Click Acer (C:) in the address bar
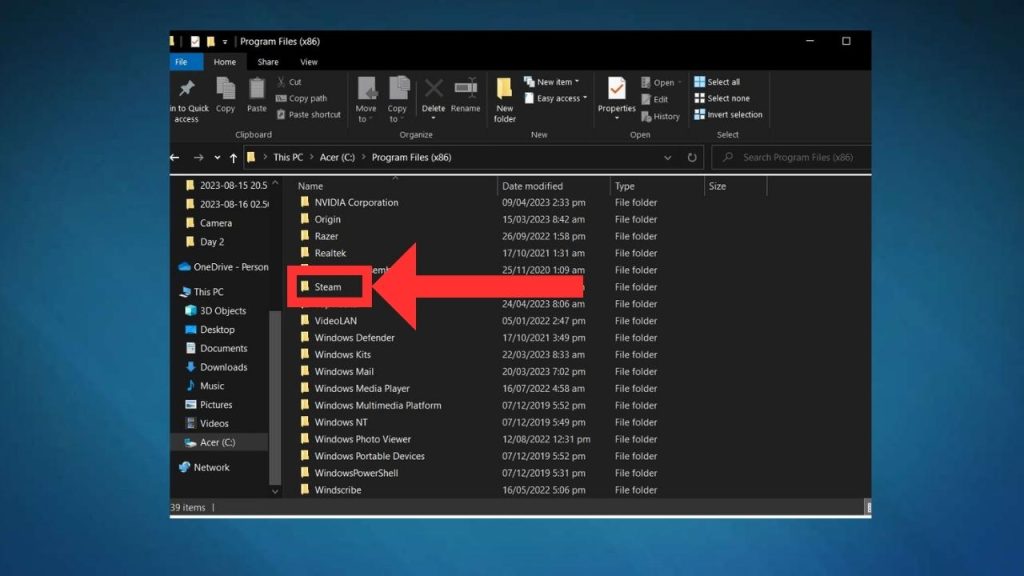 pyautogui.click(x=337, y=157)
